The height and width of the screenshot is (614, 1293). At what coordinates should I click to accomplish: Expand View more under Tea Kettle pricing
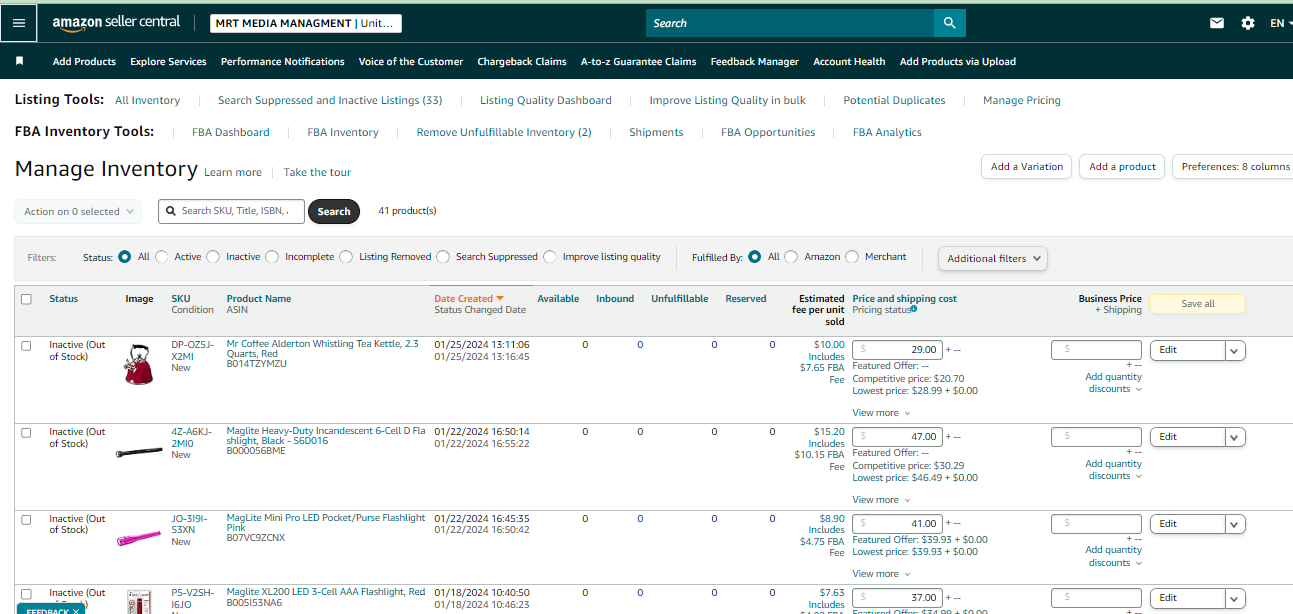(881, 413)
